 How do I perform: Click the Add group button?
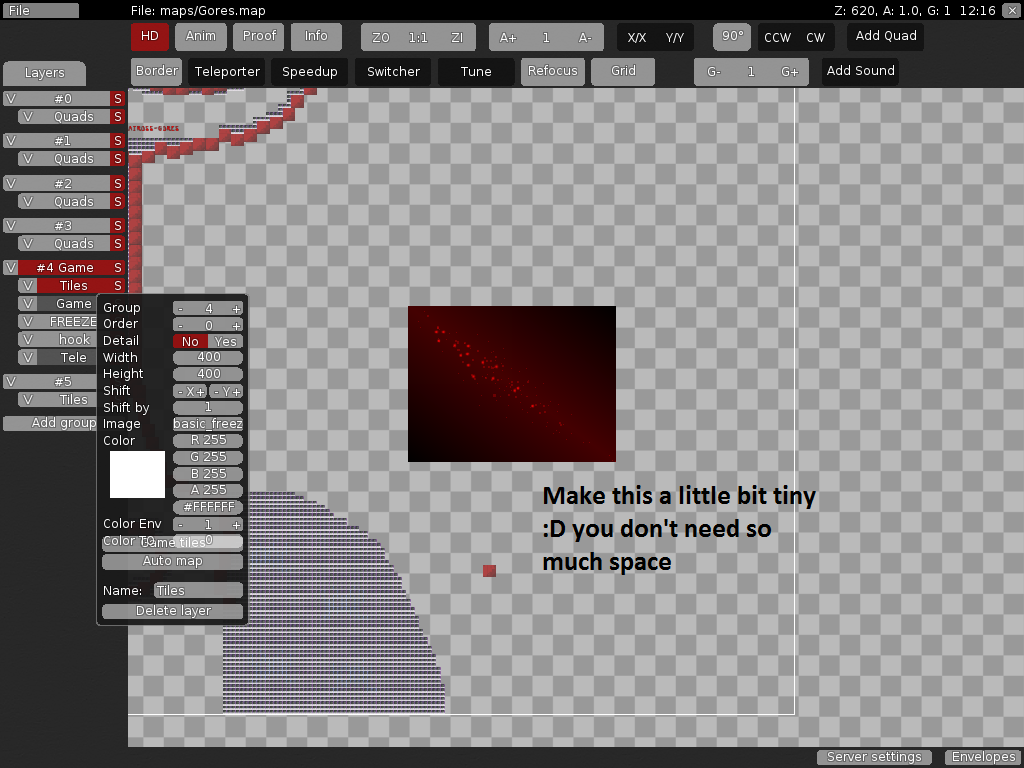coord(64,423)
